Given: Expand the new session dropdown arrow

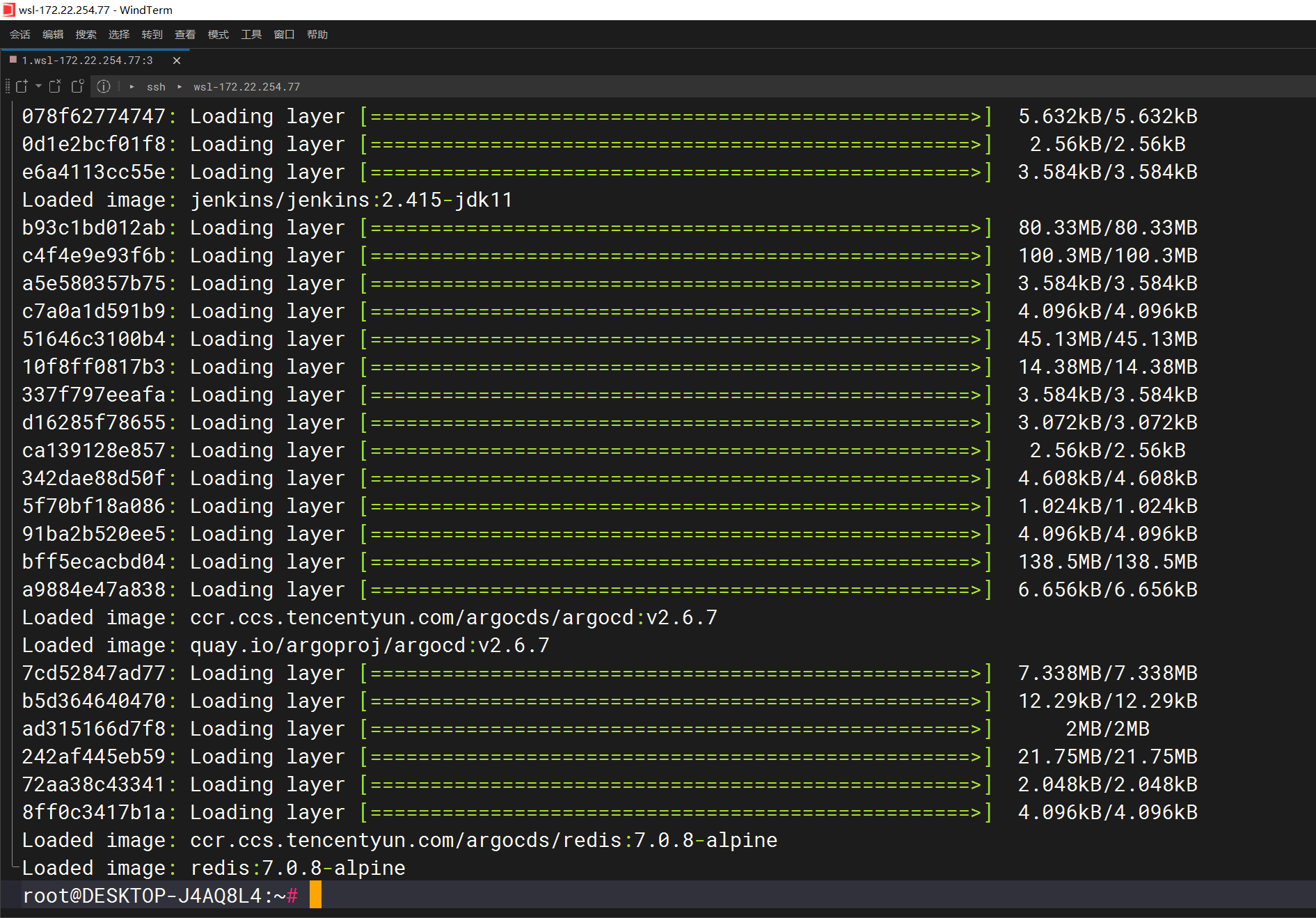Looking at the screenshot, I should (x=38, y=86).
